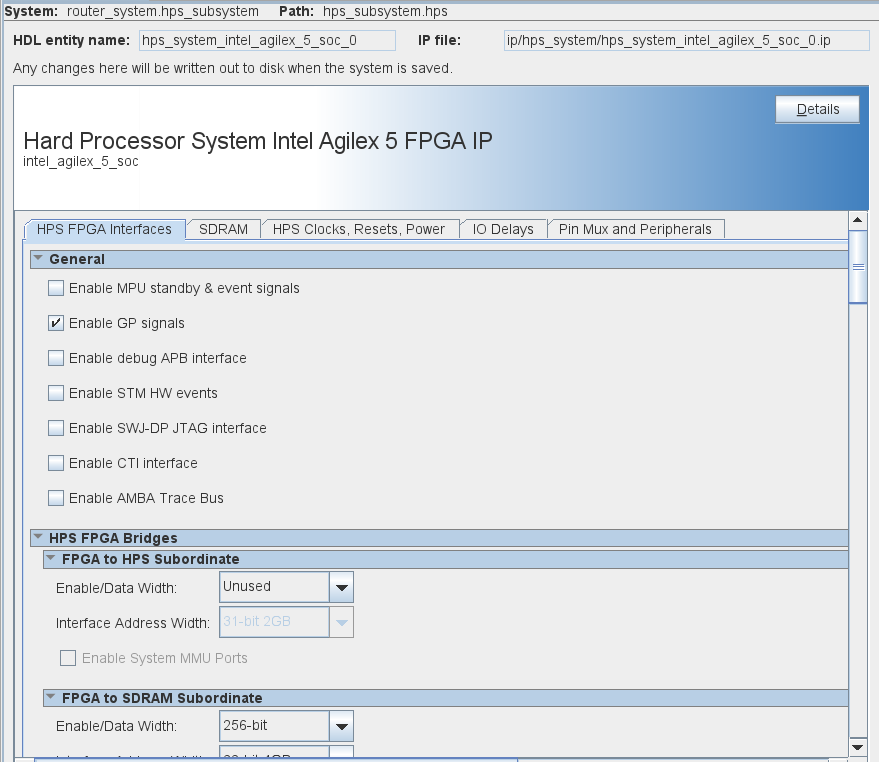Select the IO Delays tab
Viewport: 879px width, 762px height.
point(503,229)
